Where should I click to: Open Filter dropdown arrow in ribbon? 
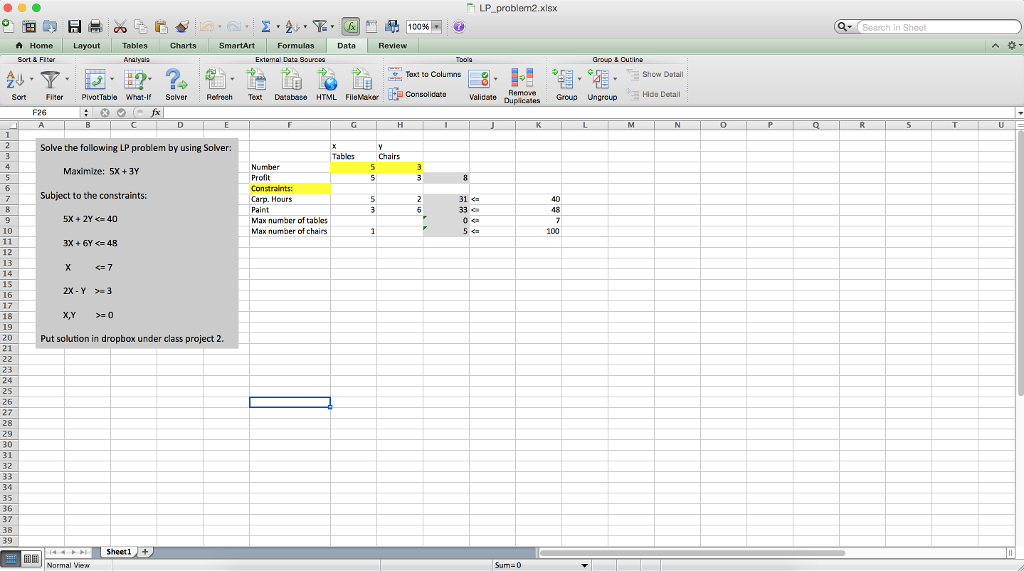tap(67, 80)
